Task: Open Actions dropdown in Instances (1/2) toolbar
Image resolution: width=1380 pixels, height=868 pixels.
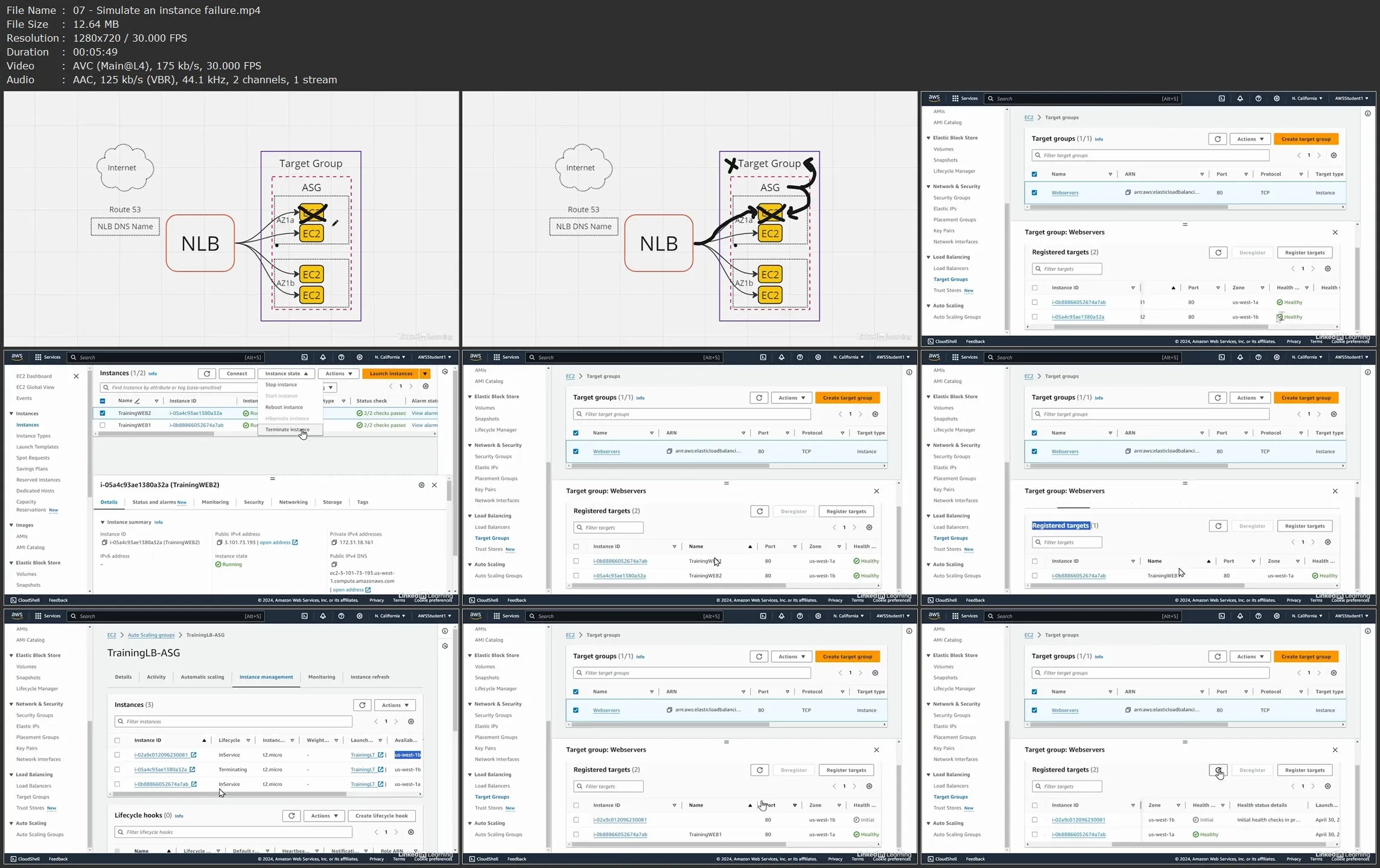Action: [x=339, y=373]
